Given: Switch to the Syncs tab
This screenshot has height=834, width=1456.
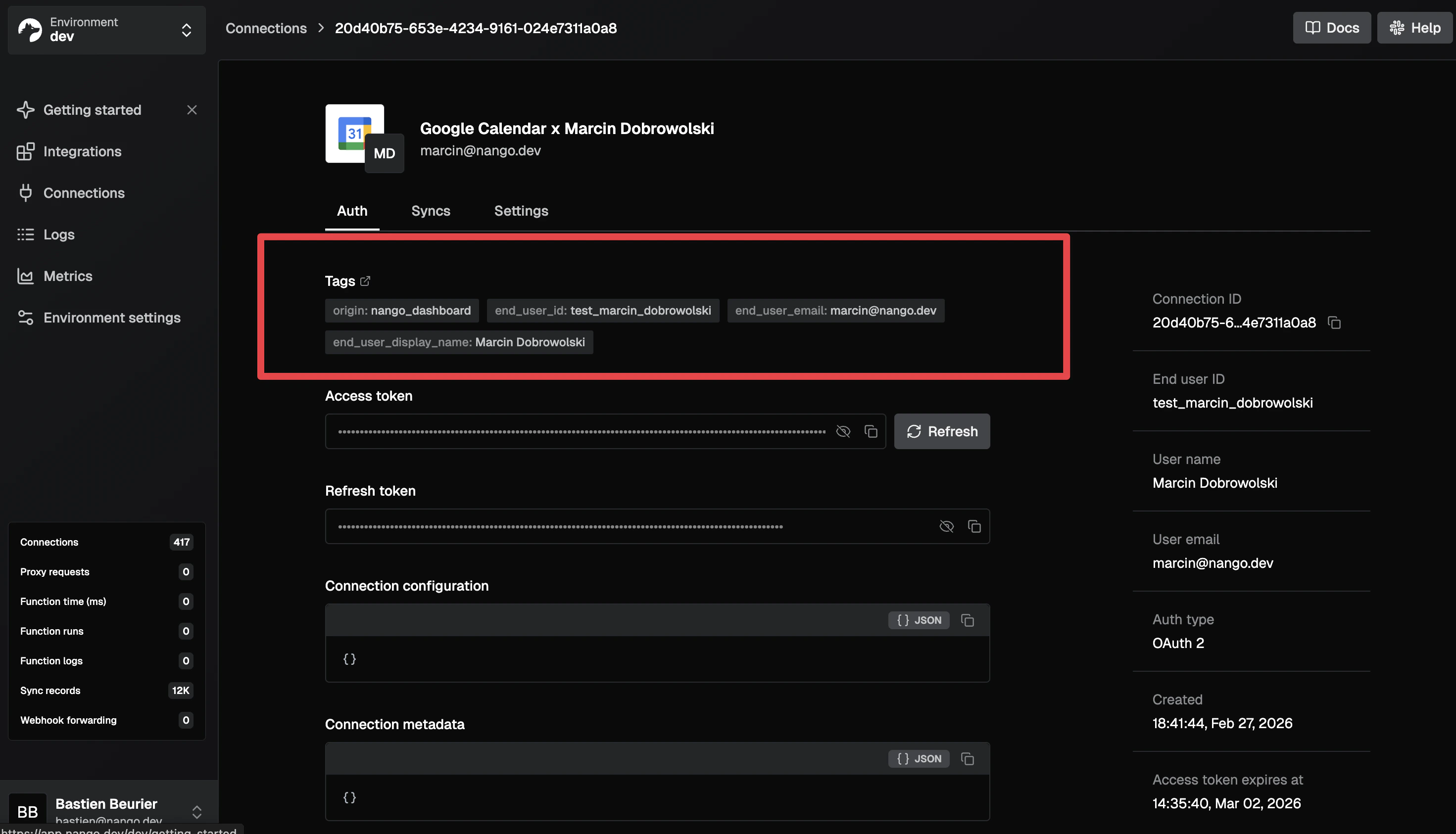Looking at the screenshot, I should [431, 211].
